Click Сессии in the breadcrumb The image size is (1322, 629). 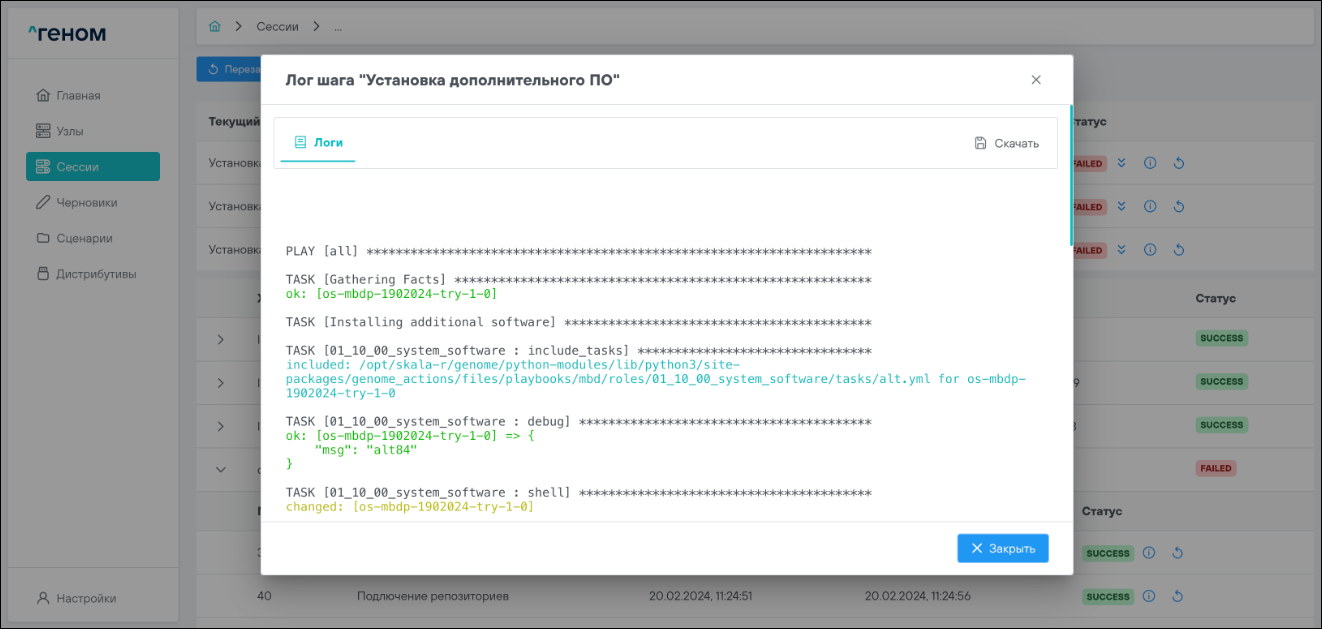click(x=277, y=27)
